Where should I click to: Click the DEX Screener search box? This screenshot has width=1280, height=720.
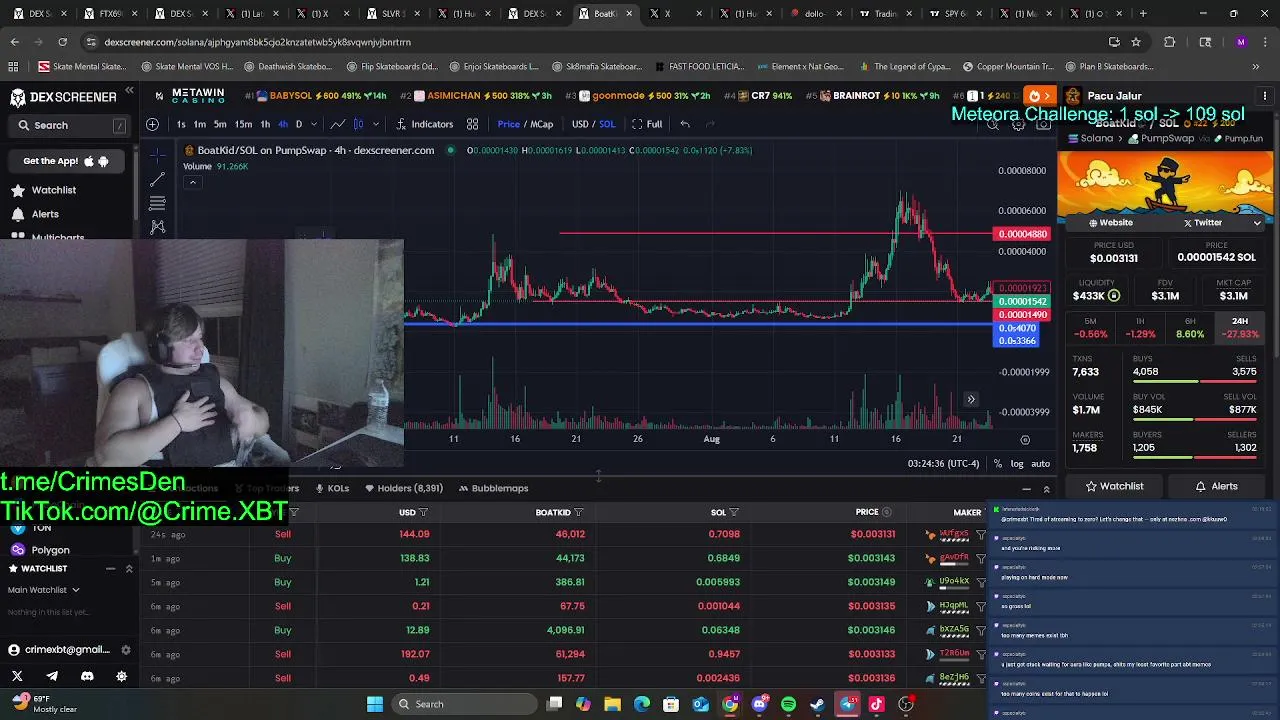point(70,126)
